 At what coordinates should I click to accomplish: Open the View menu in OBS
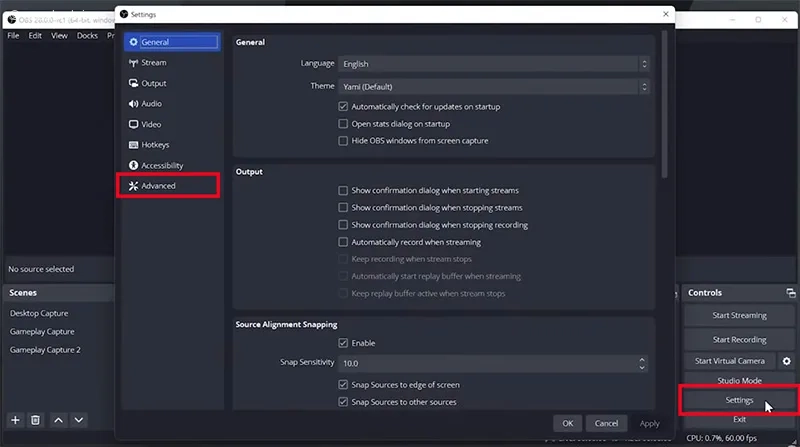(59, 36)
